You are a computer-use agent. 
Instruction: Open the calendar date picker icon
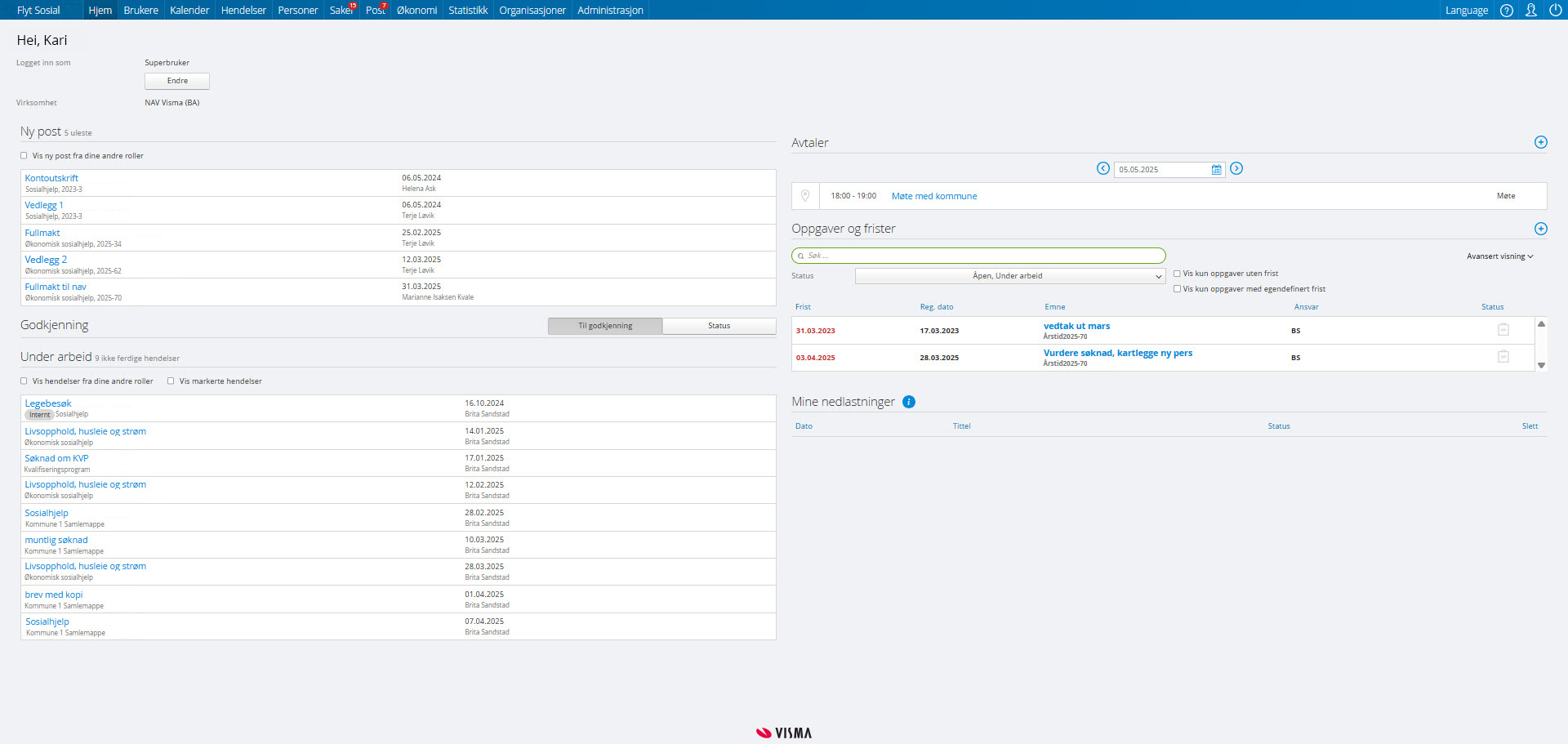pos(1216,170)
